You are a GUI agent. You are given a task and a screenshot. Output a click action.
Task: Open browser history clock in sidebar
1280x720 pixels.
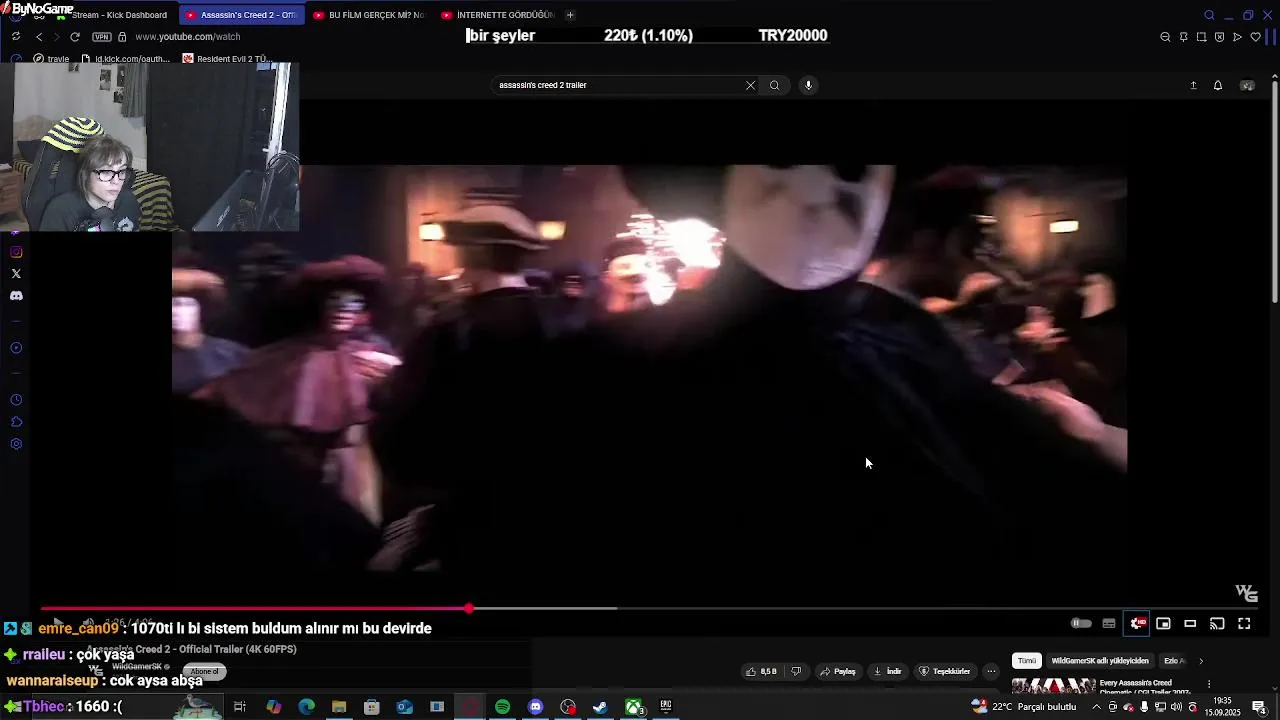(x=16, y=400)
